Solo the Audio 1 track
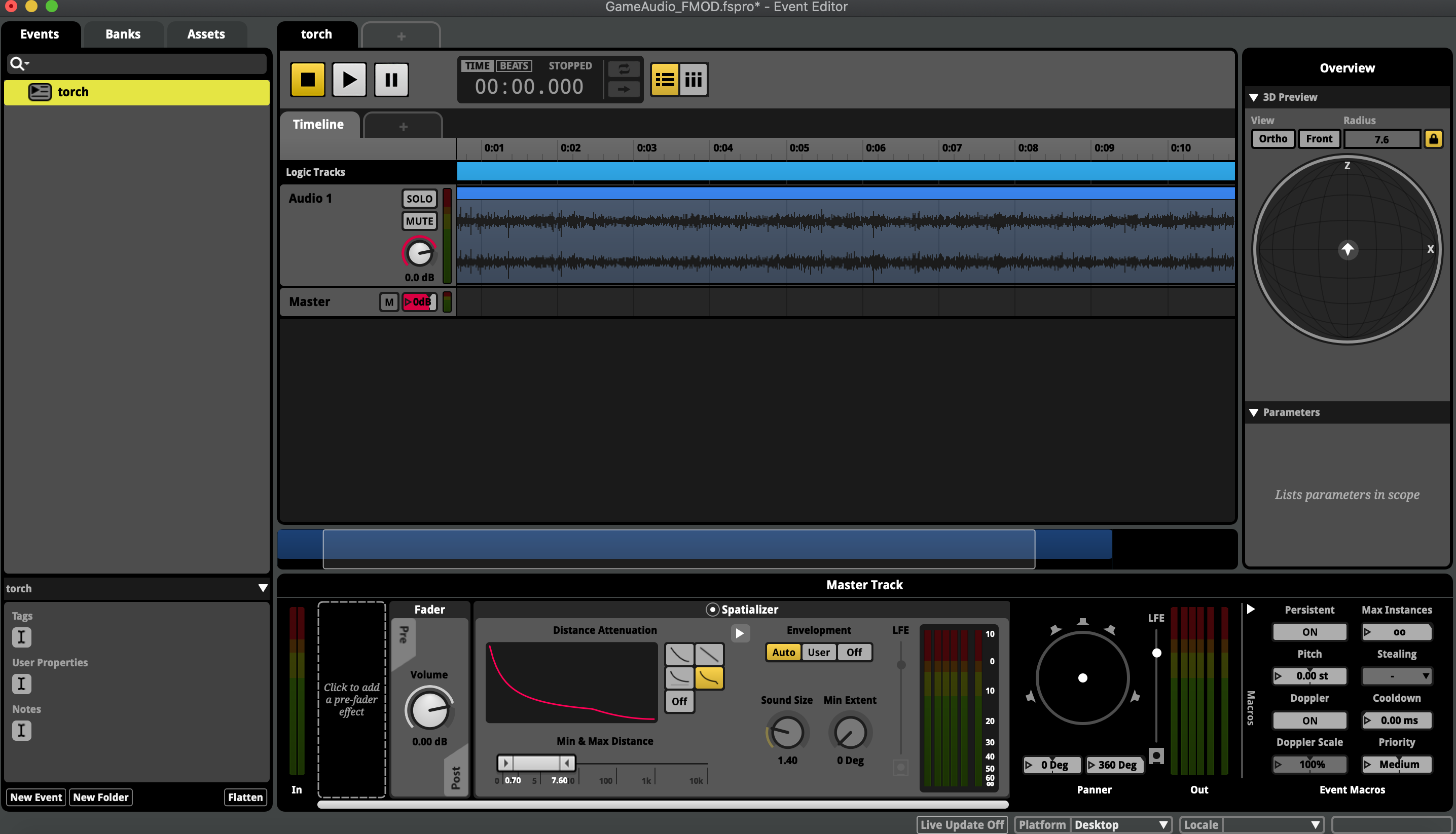Viewport: 1456px width, 834px height. click(419, 199)
